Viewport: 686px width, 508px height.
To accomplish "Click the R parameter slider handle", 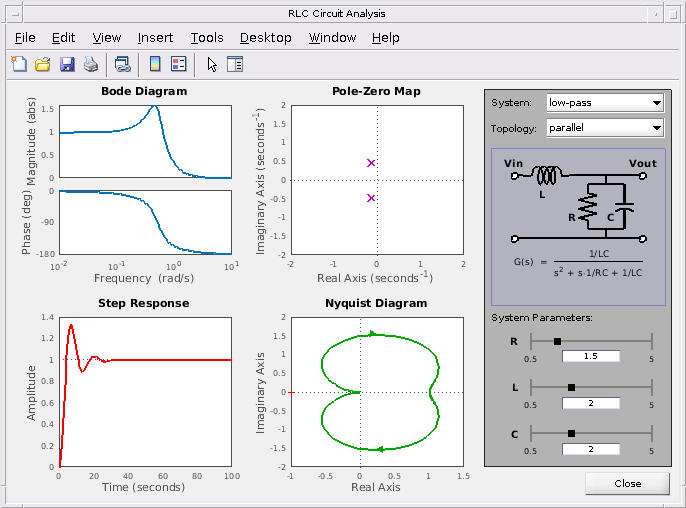I will click(557, 341).
